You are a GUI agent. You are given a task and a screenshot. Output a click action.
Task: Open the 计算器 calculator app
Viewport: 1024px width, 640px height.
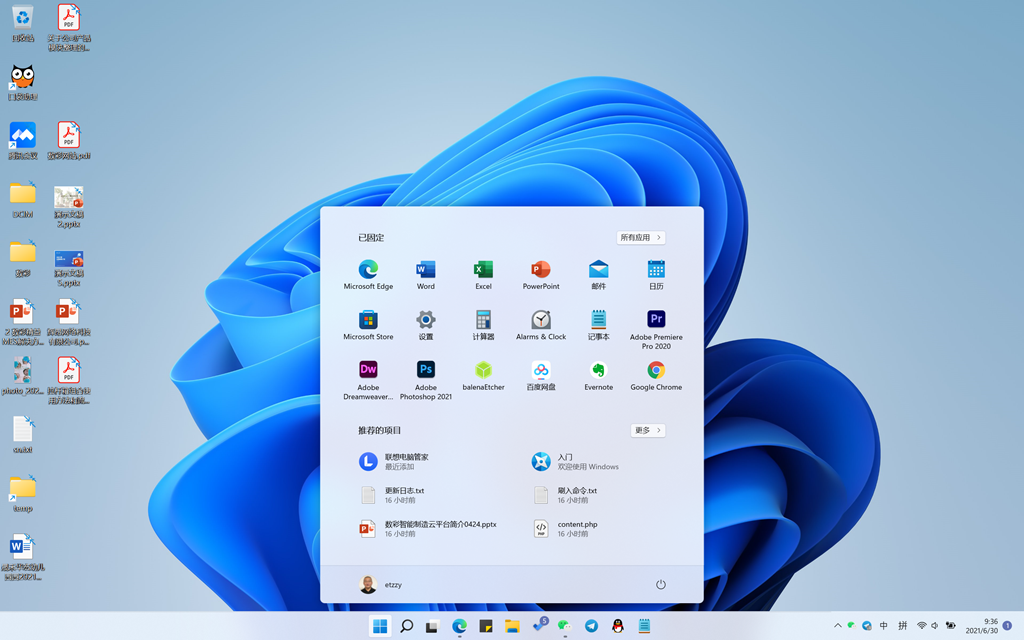tap(483, 325)
